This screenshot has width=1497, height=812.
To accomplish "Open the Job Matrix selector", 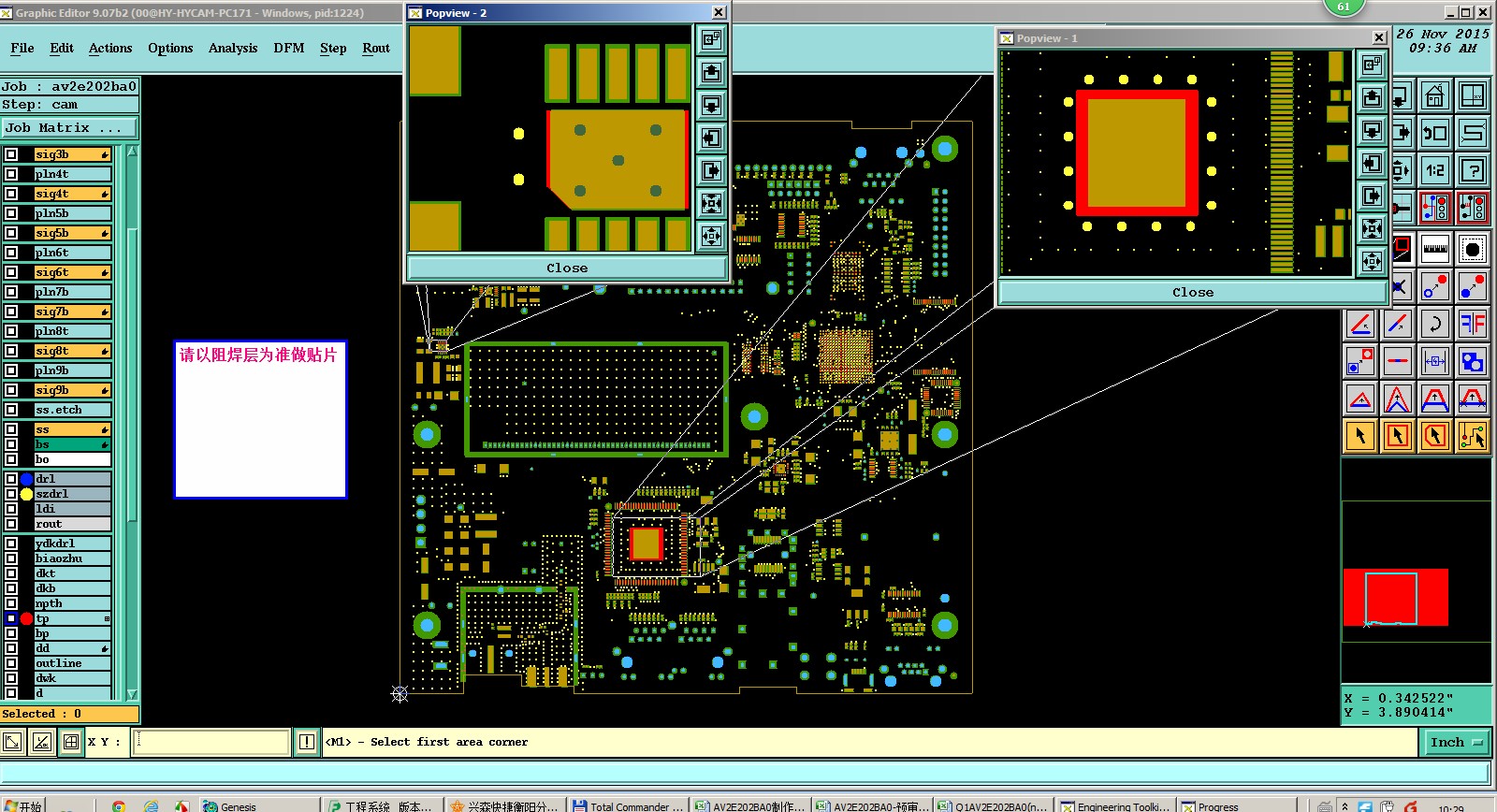I will [x=69, y=127].
